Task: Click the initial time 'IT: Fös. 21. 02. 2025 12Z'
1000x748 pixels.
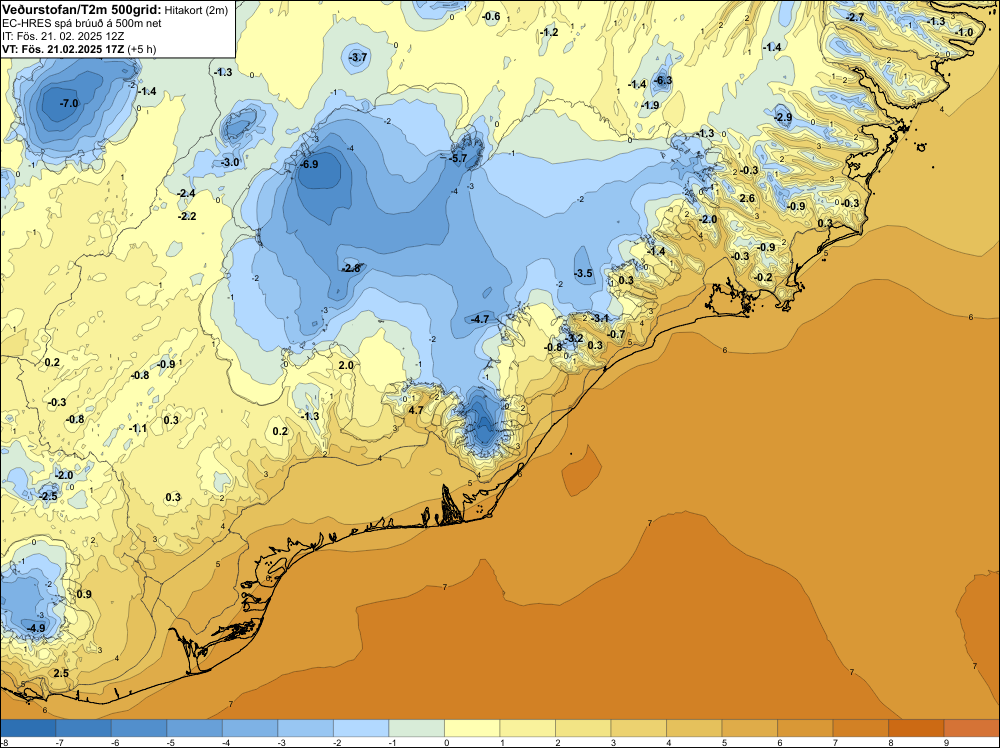Action: pos(63,36)
